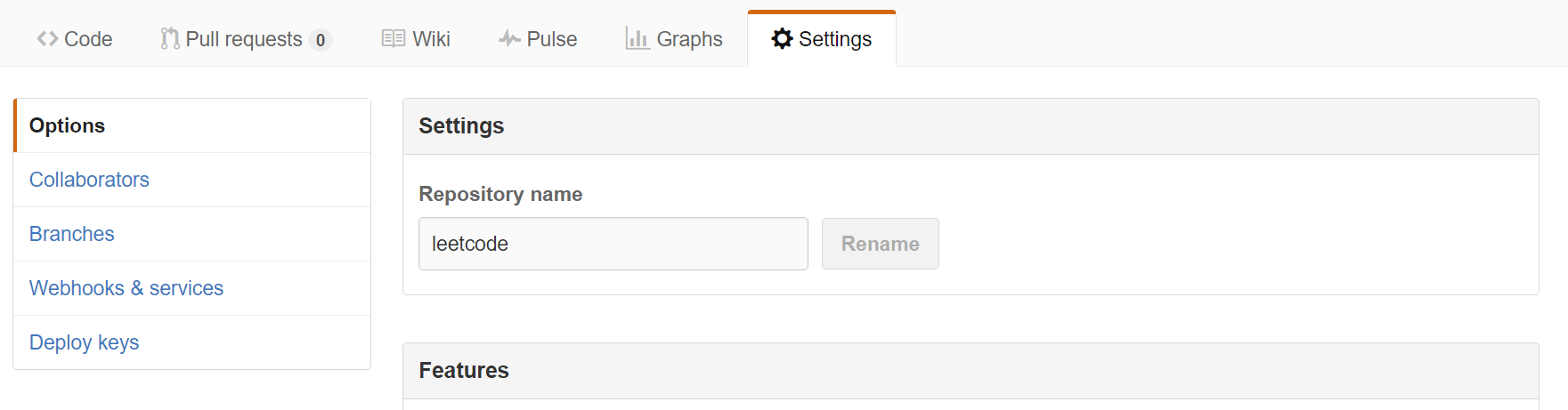
Task: Open the Collaborators settings page
Action: click(192, 180)
